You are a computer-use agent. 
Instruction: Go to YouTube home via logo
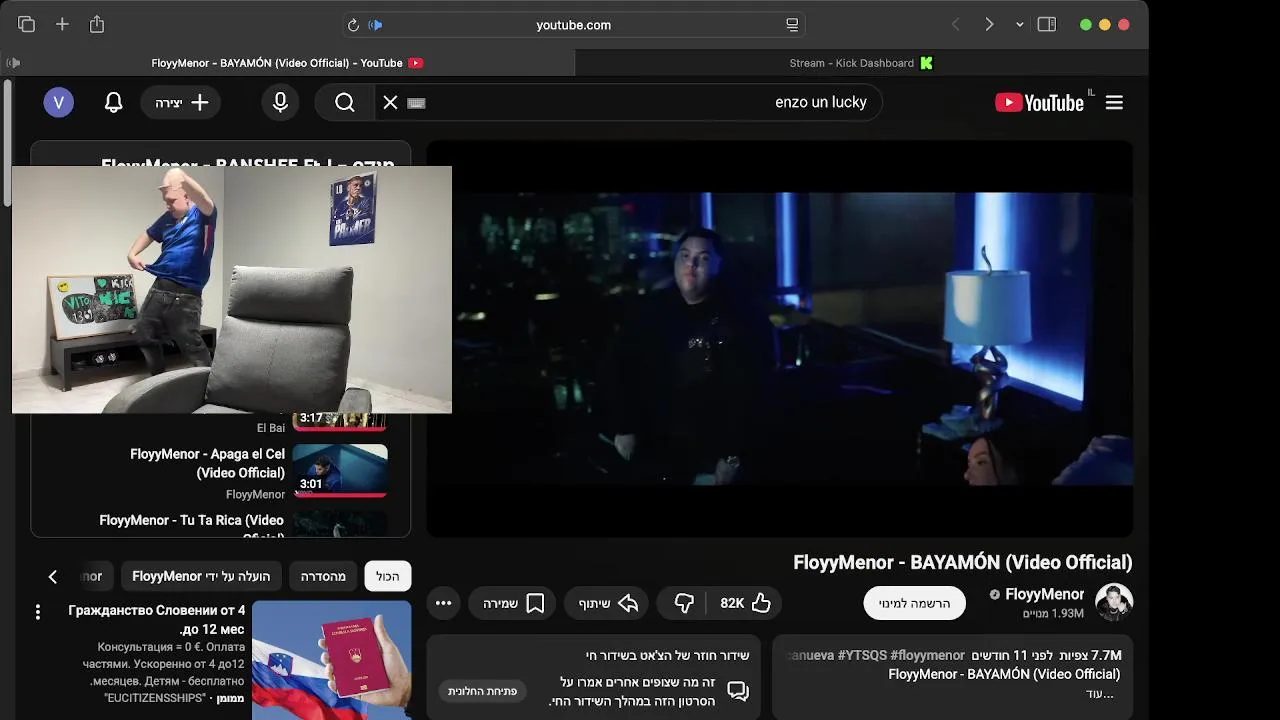point(1040,102)
